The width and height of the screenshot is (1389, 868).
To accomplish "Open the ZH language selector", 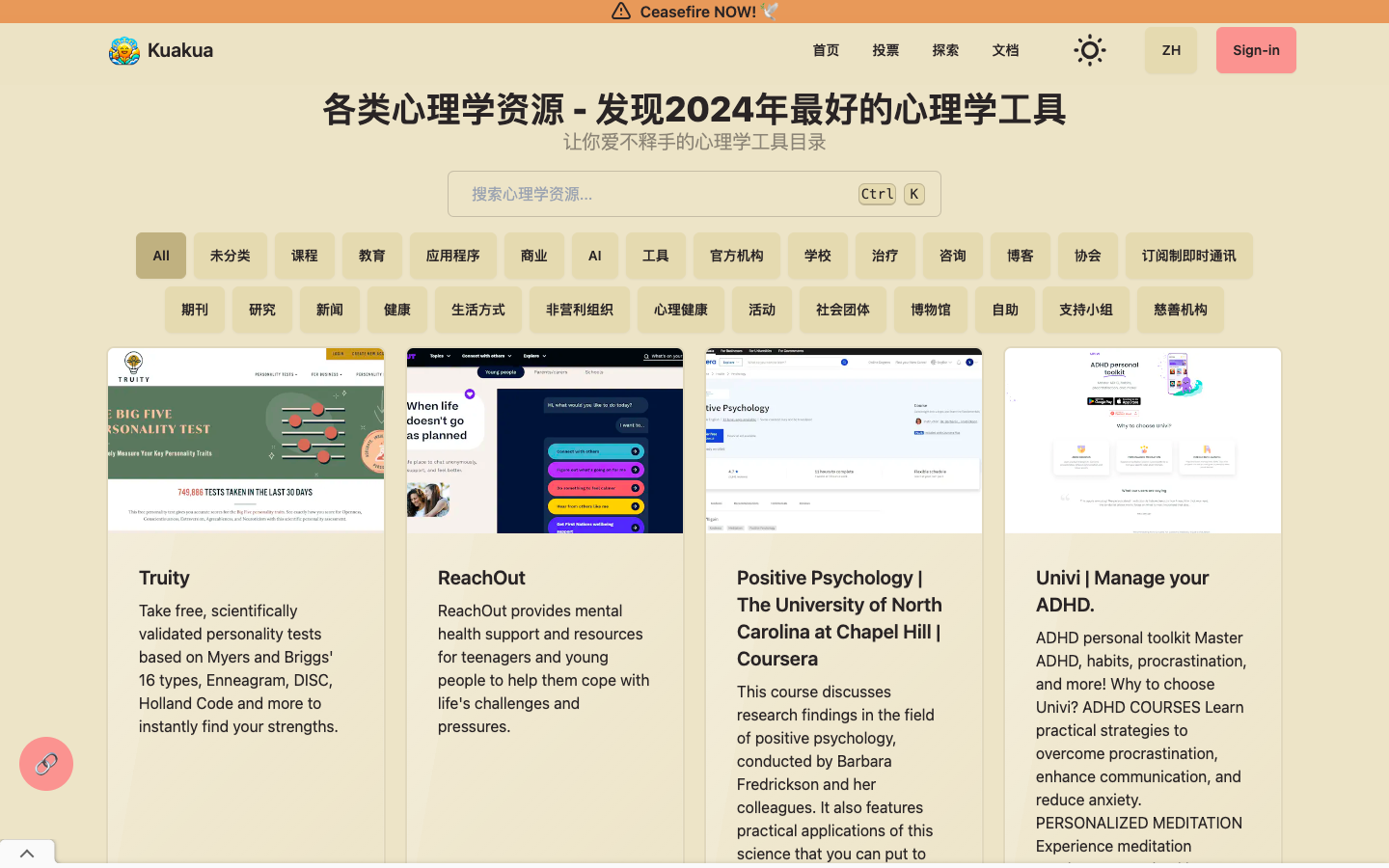I will (1171, 50).
